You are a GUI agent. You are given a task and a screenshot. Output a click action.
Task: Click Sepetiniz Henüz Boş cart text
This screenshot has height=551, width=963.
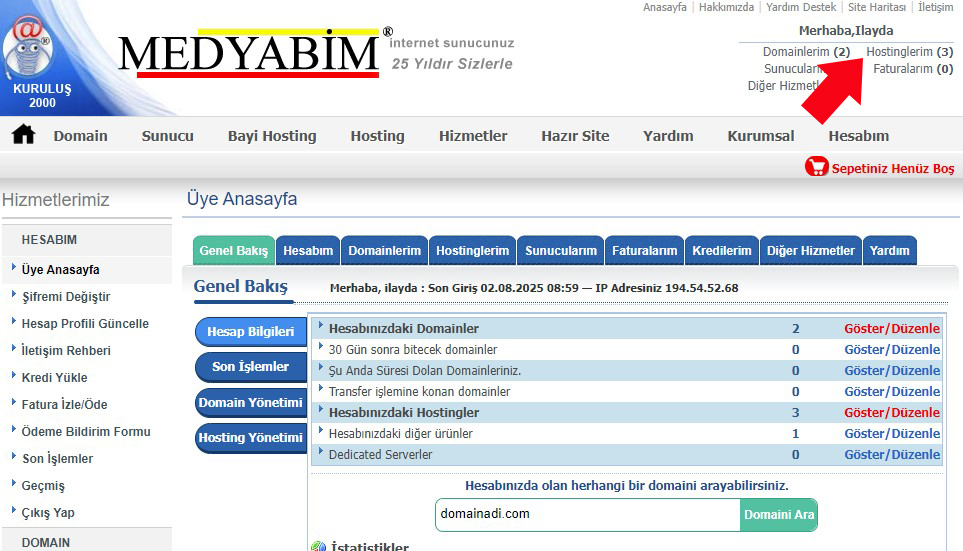click(x=893, y=168)
